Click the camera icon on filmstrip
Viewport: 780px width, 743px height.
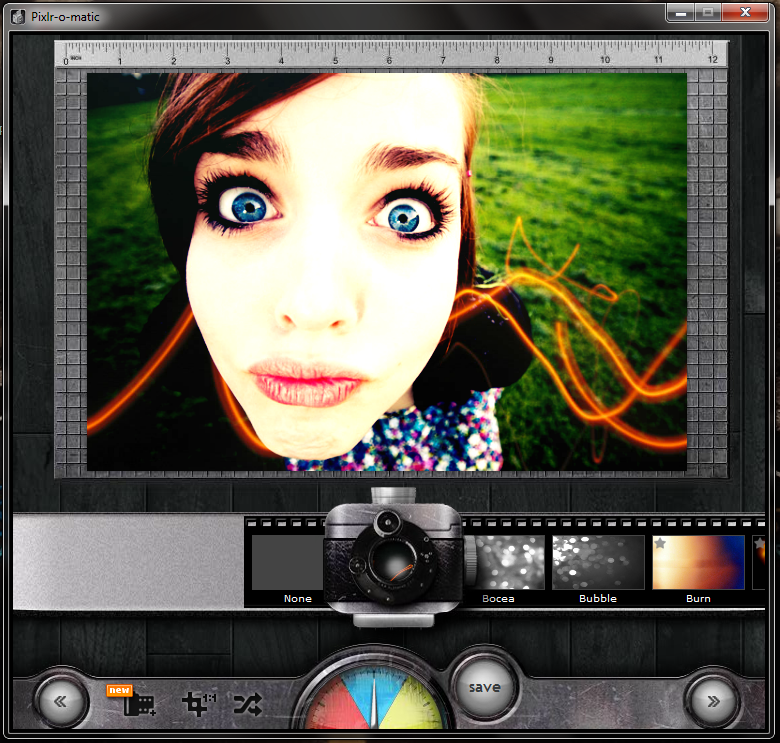tap(393, 557)
